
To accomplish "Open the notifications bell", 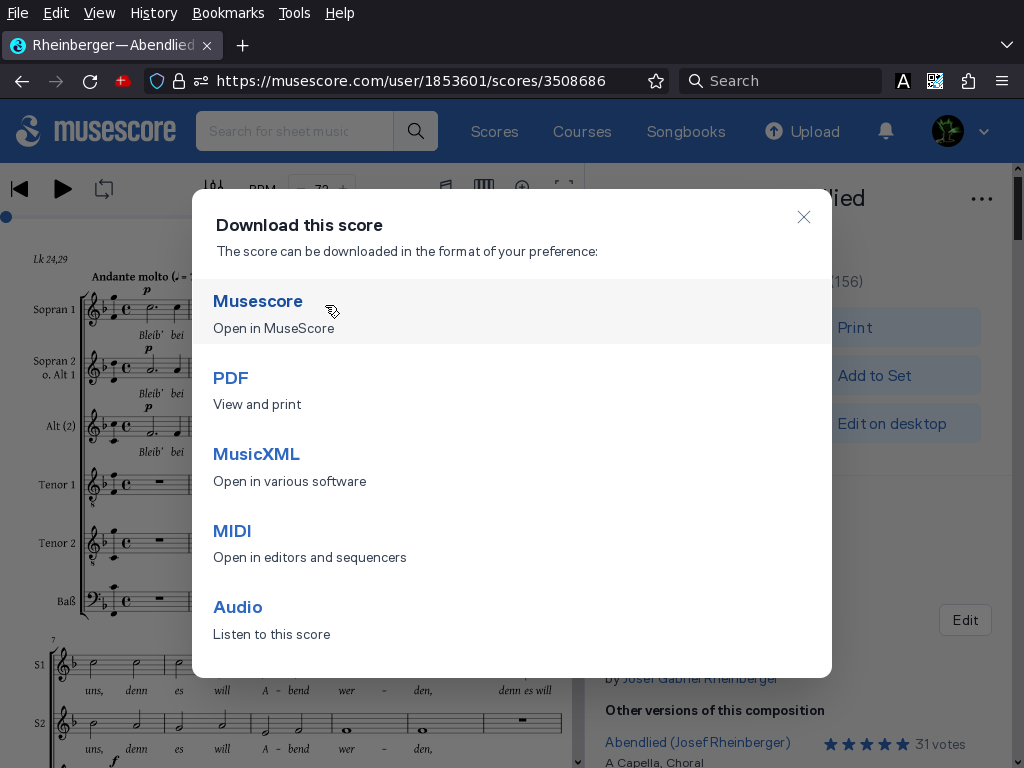I will coord(886,131).
